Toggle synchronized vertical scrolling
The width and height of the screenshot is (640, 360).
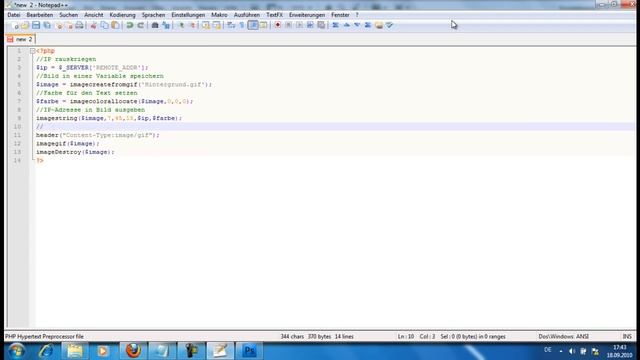click(206, 25)
